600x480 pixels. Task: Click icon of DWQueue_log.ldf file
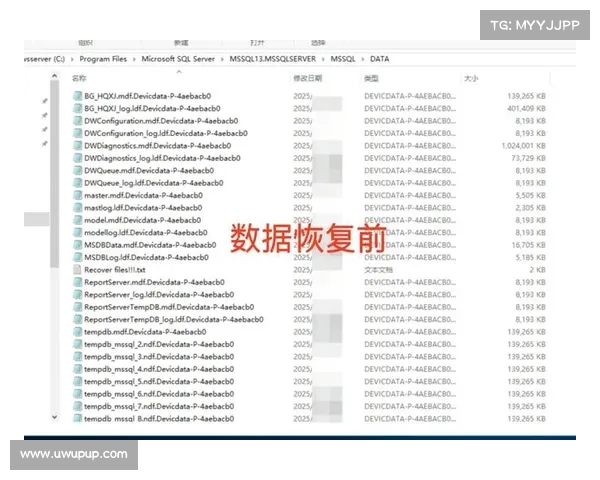[x=78, y=183]
